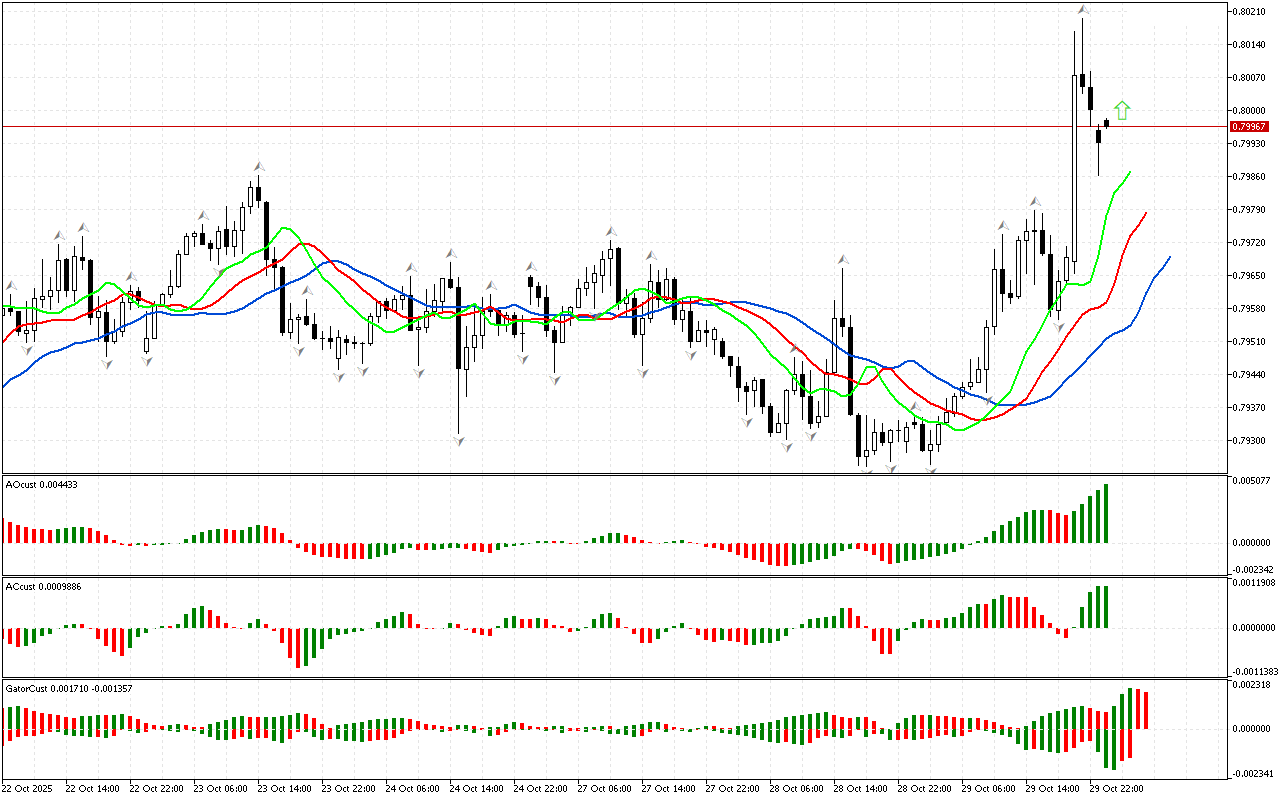Click the 29 Oct 22:00 label on the time axis

coord(1116,788)
